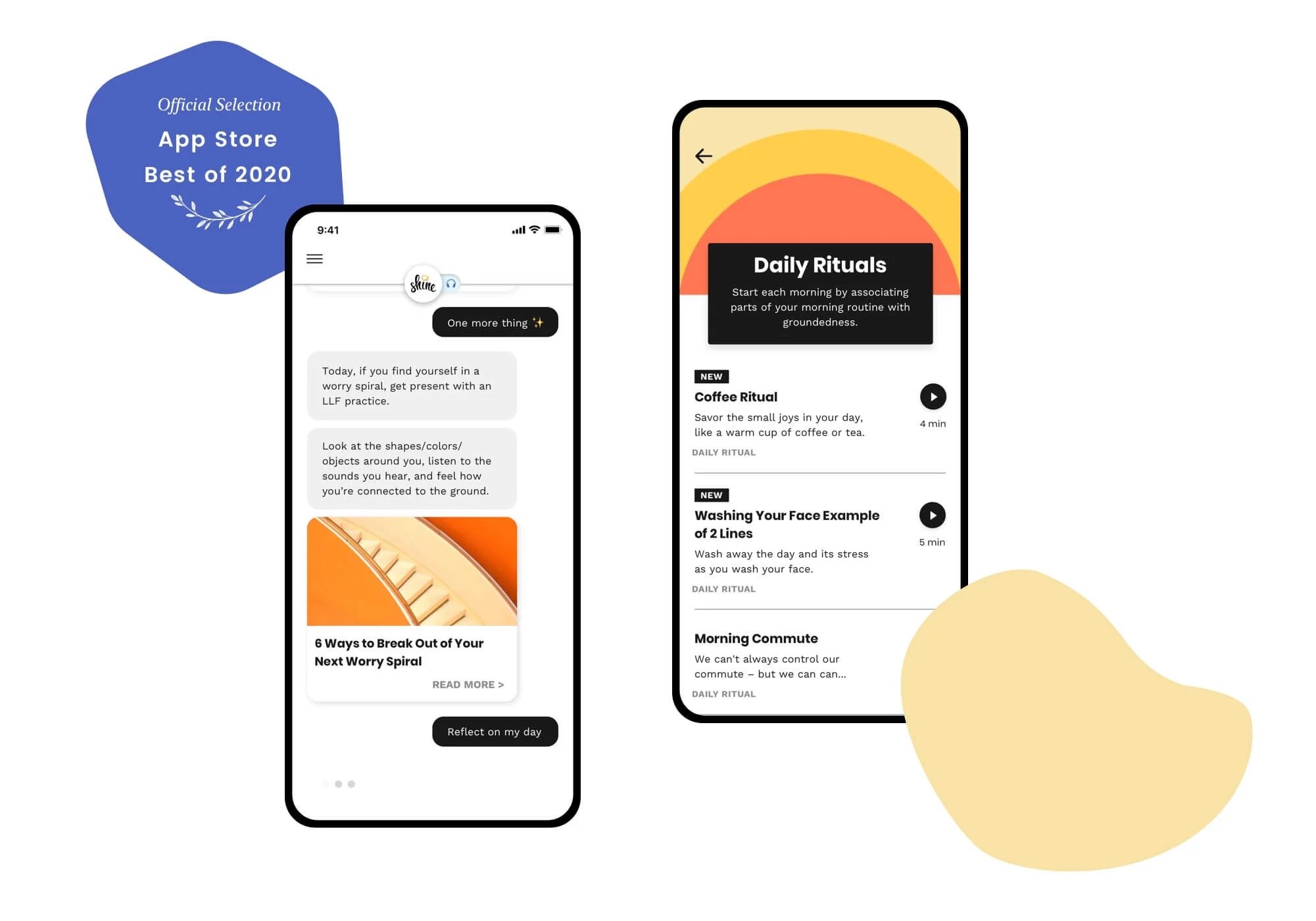Tap the NEW badge on Coffee Ritual
Screen dimensions: 1316x921
coord(709,376)
